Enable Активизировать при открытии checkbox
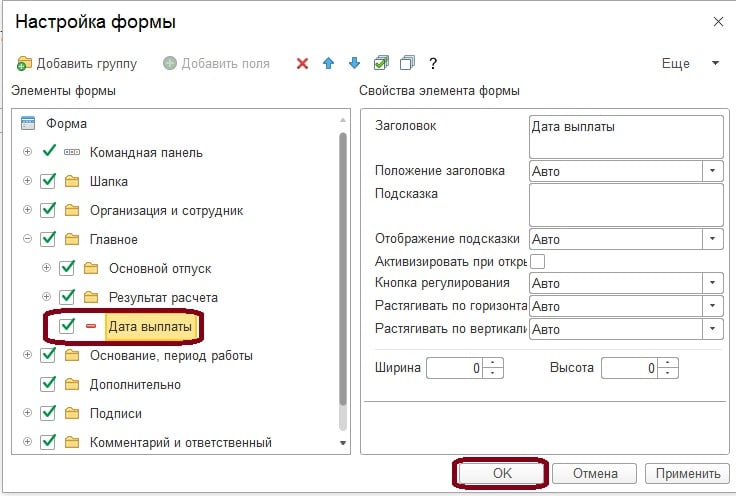This screenshot has height=496, width=736. [x=537, y=261]
